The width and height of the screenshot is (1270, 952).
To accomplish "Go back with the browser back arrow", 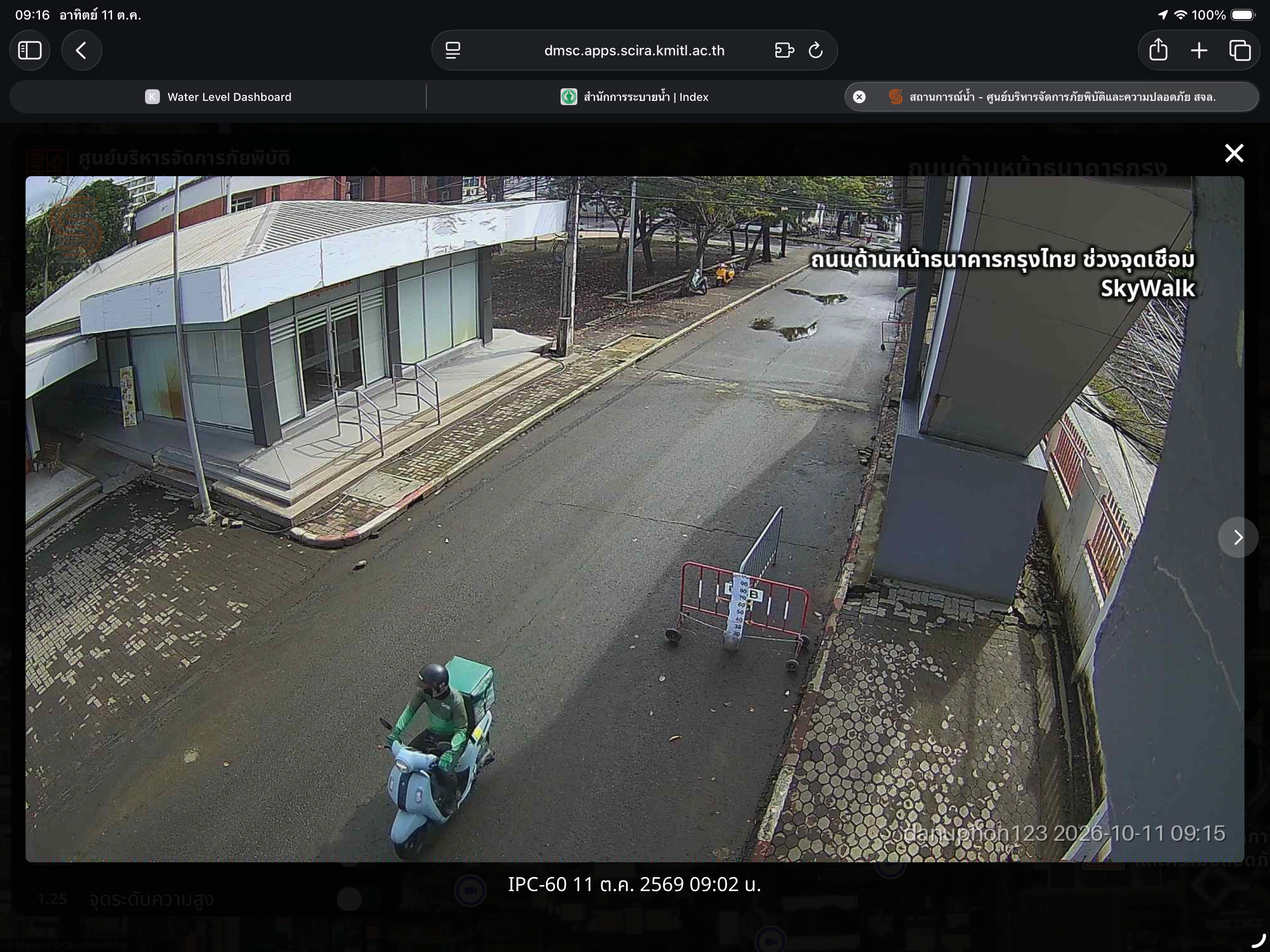I will (x=81, y=51).
